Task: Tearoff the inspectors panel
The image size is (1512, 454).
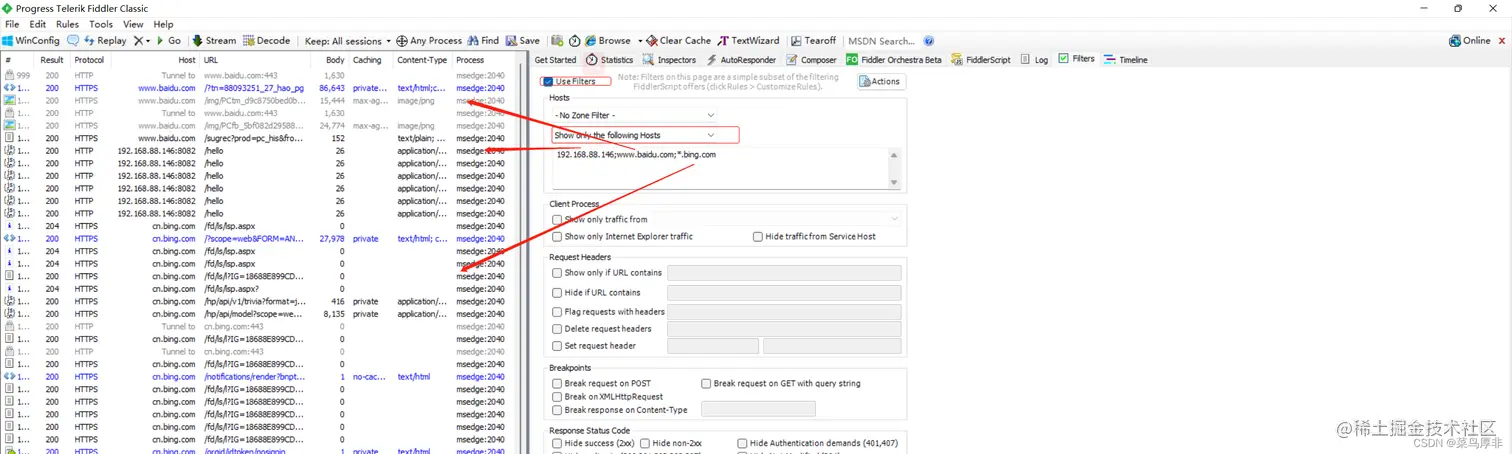Action: point(813,41)
